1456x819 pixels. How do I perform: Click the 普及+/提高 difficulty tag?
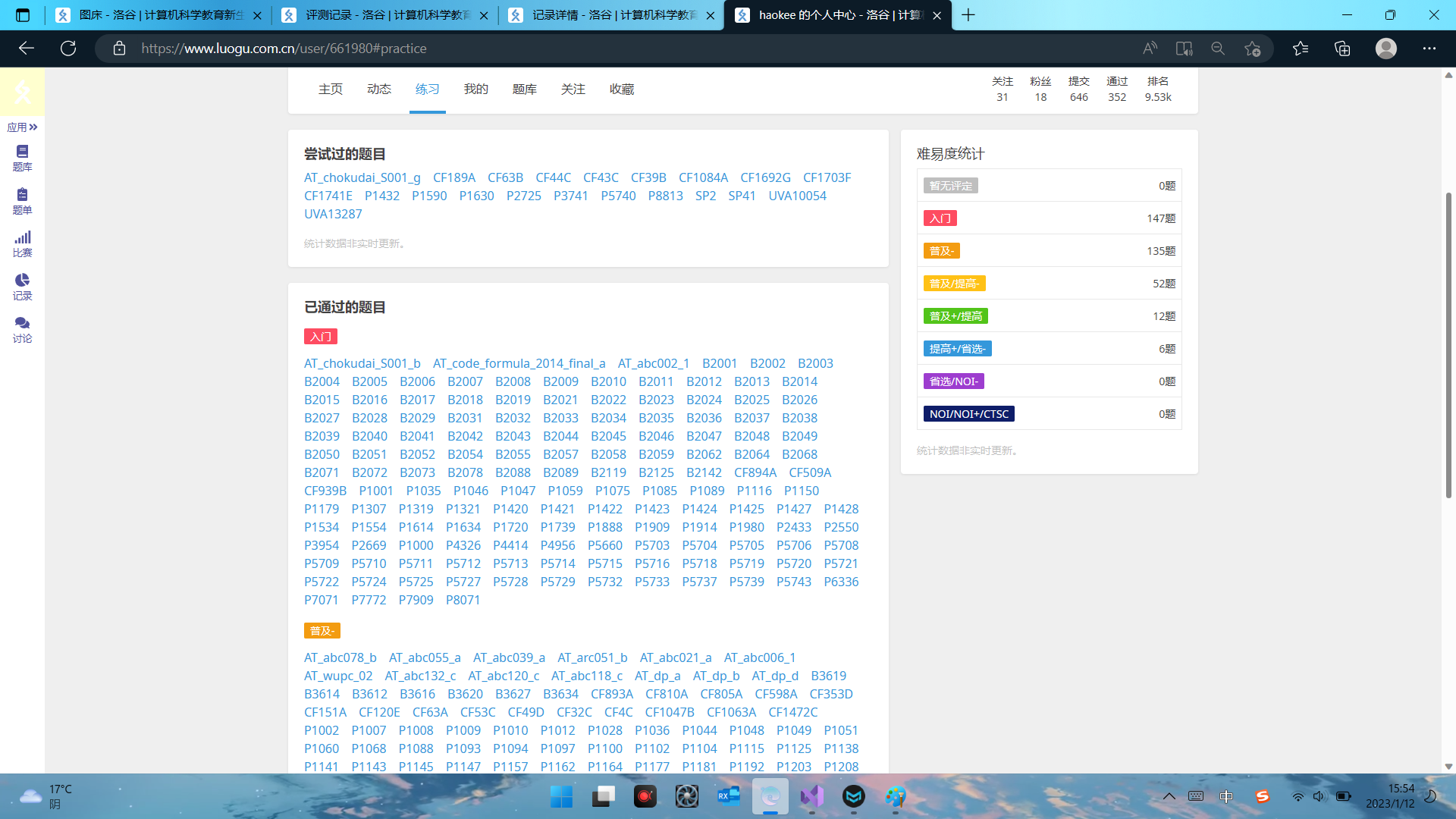point(955,316)
